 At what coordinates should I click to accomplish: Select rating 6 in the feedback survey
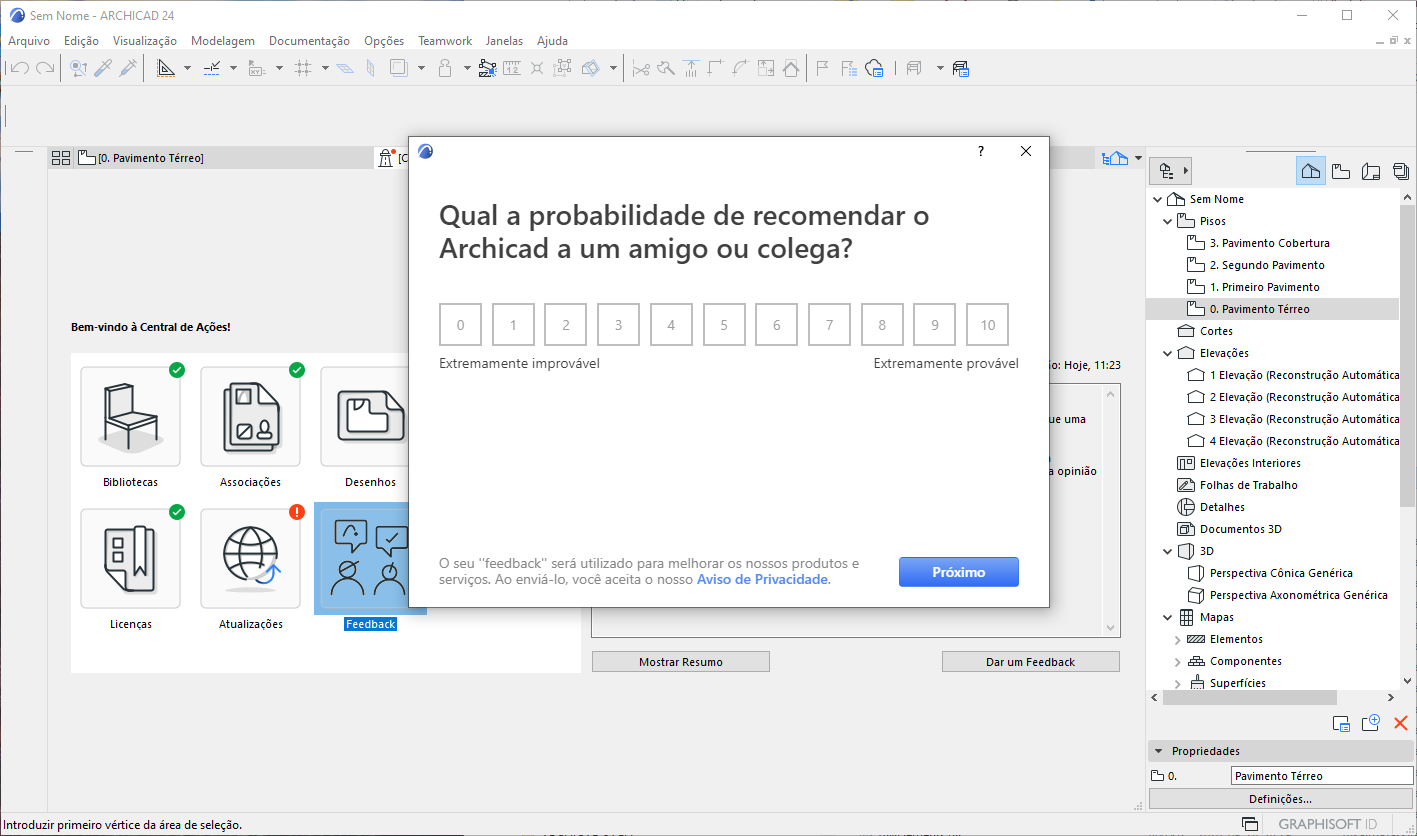(777, 325)
